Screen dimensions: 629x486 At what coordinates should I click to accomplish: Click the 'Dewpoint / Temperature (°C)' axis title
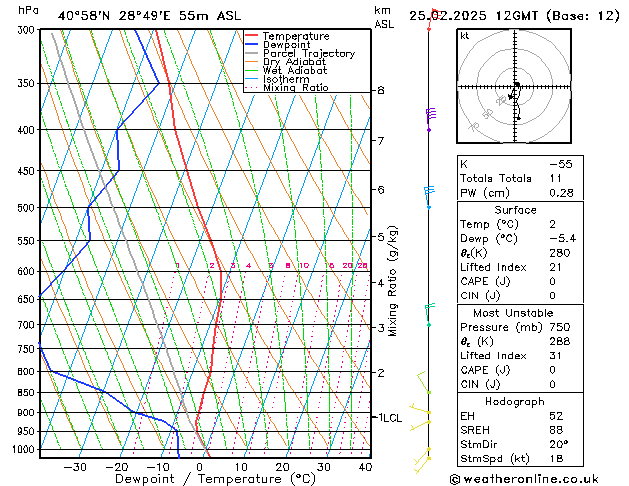pyautogui.click(x=215, y=479)
